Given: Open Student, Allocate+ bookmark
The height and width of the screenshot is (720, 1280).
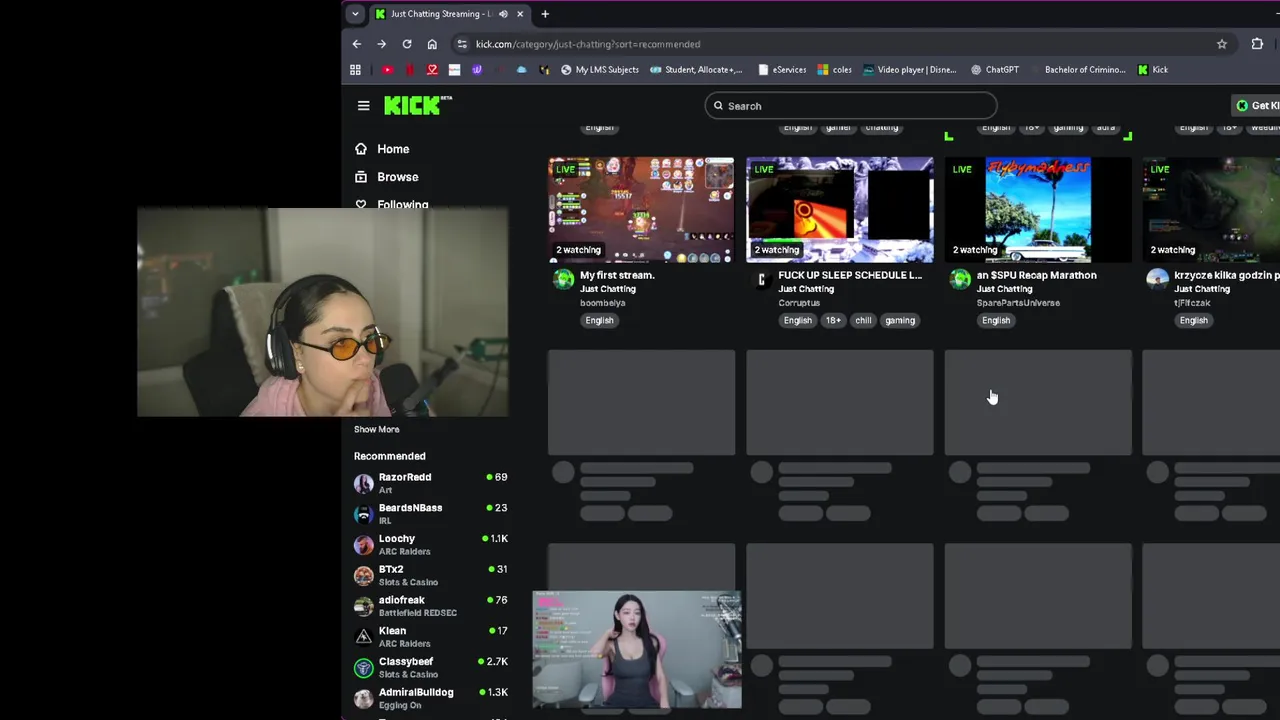Looking at the screenshot, I should 696,70.
